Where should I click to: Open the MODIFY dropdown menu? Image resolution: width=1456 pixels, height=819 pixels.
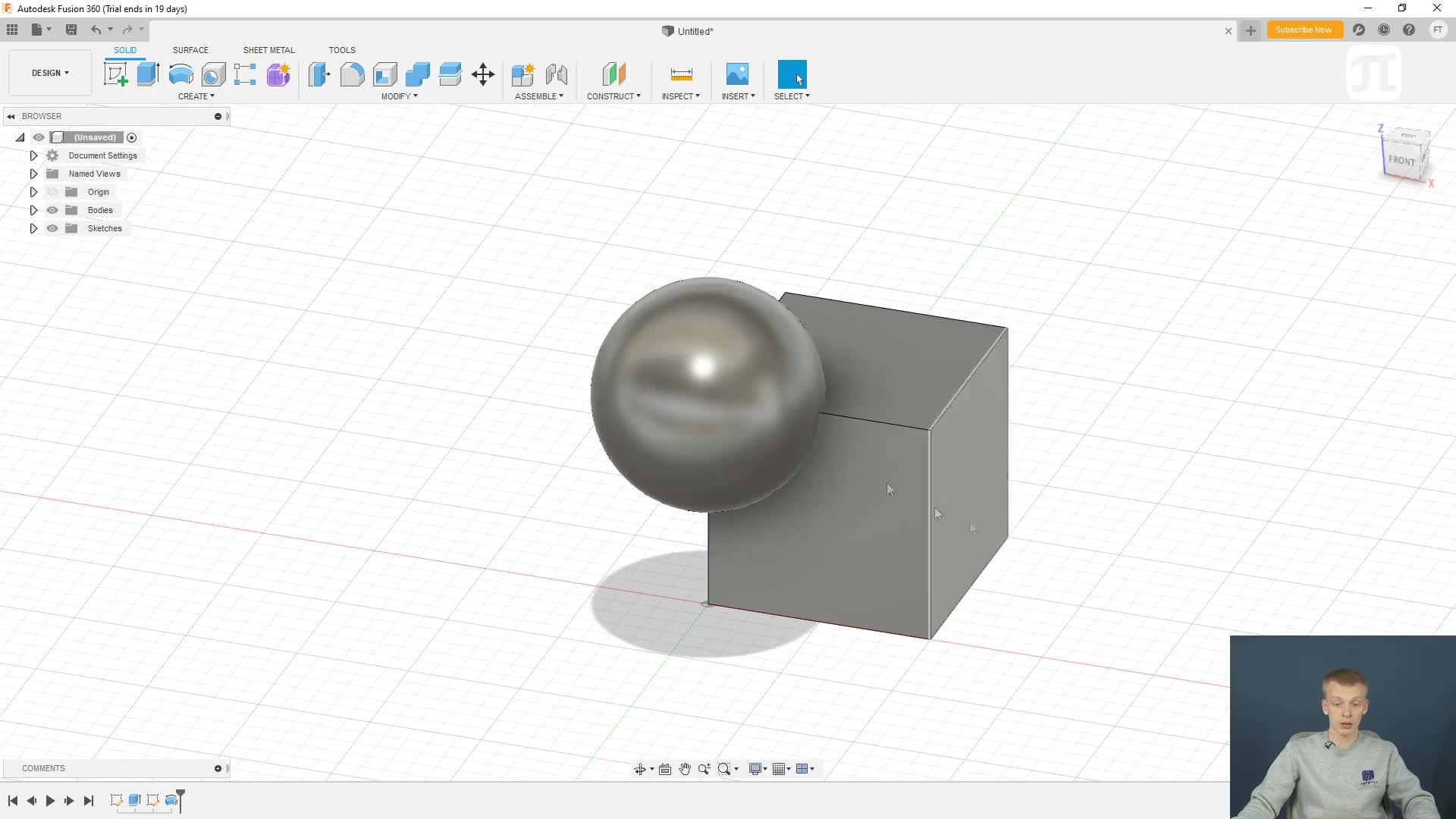(x=400, y=96)
